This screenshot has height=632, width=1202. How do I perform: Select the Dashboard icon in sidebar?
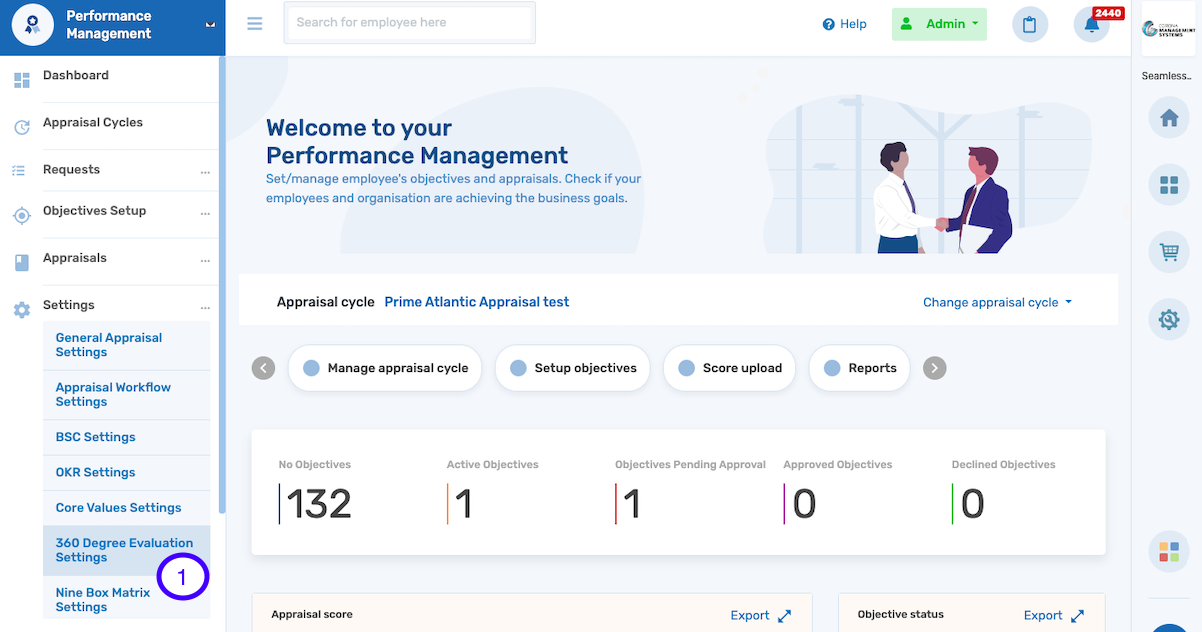[x=21, y=74]
